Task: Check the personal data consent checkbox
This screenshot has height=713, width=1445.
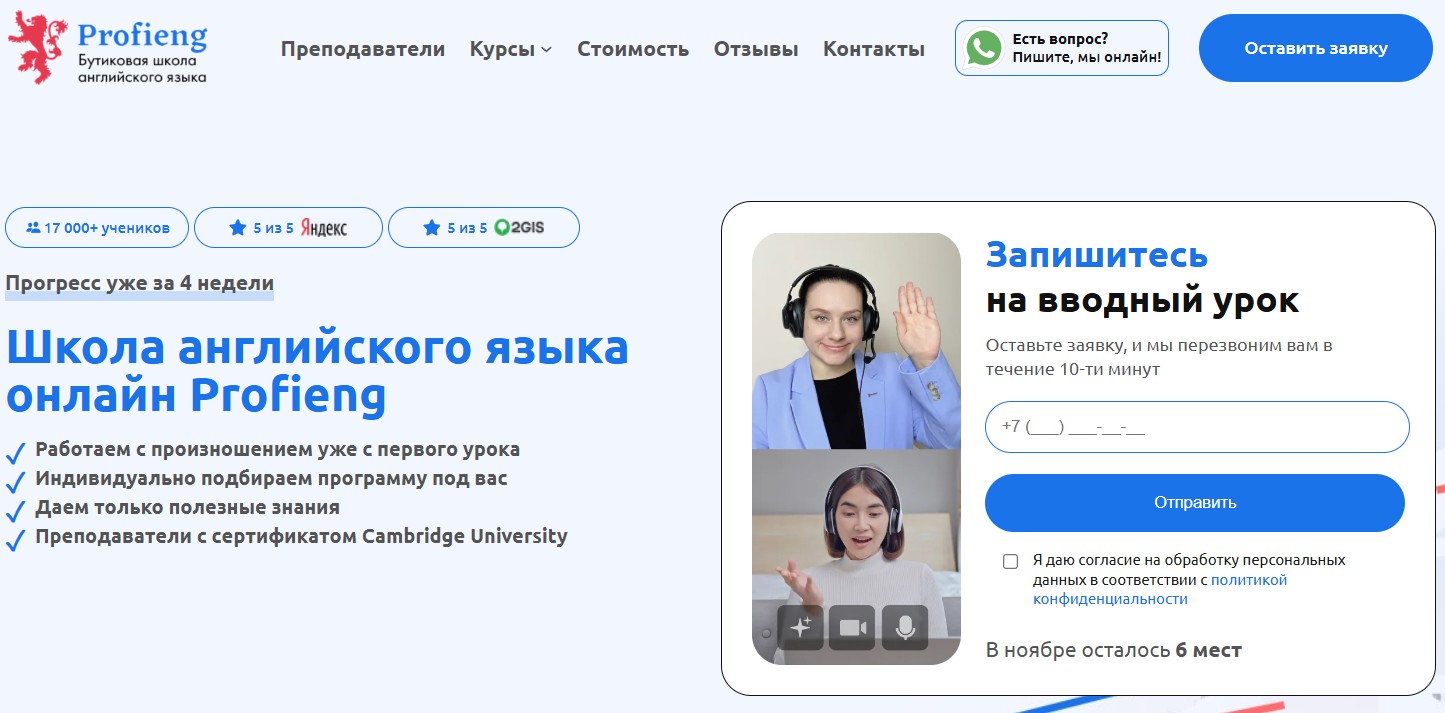Action: [x=1010, y=561]
